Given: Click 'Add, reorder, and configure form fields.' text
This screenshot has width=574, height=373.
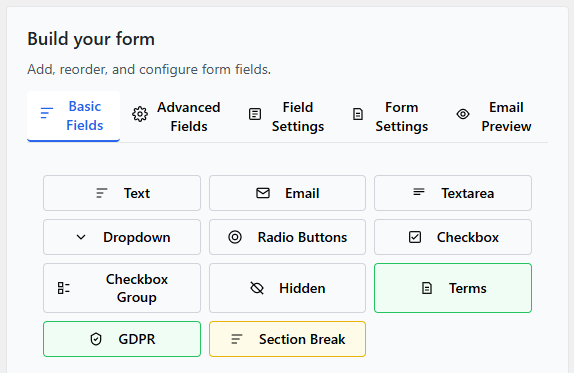Looking at the screenshot, I should pos(149,70).
